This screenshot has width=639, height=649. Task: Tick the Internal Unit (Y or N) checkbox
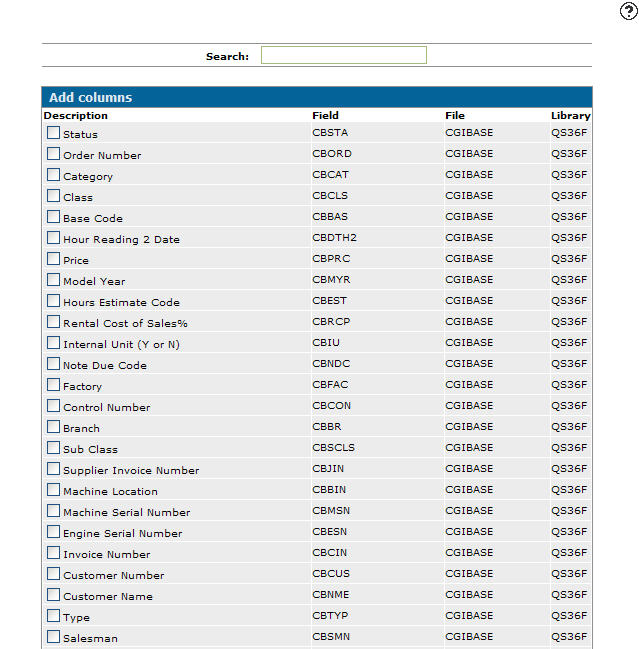53,343
